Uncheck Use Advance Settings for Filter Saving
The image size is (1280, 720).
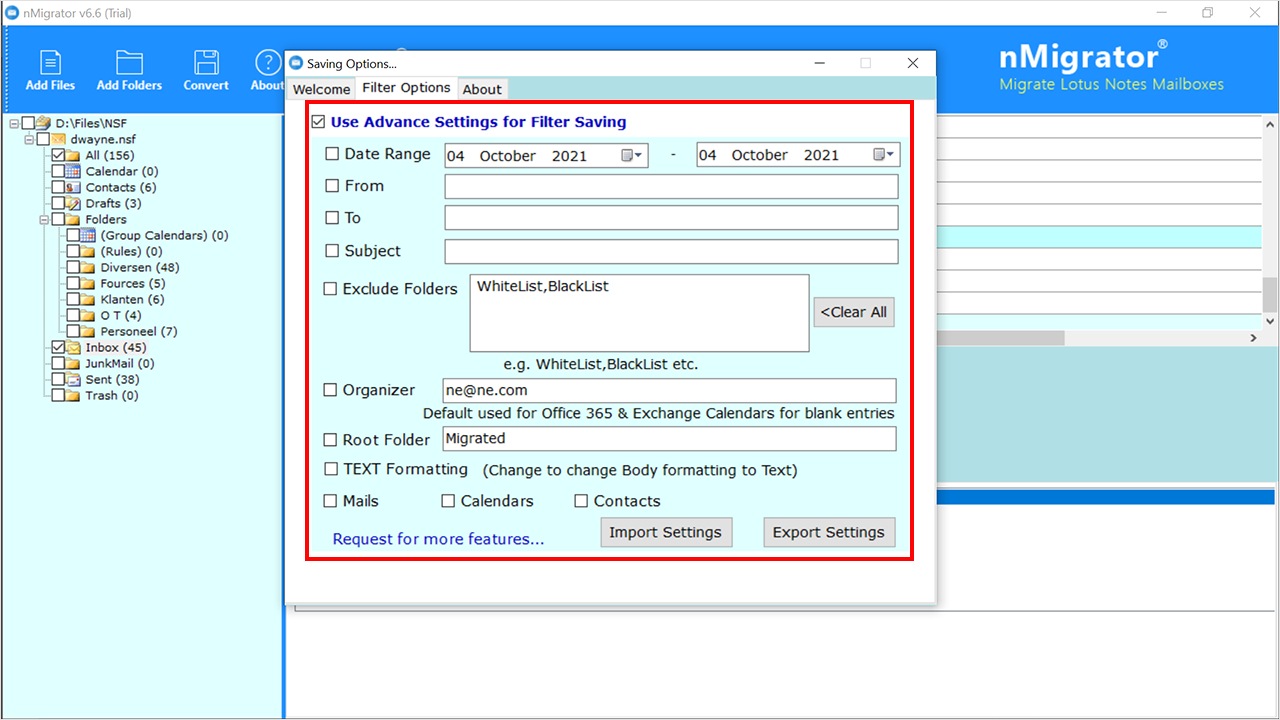pos(318,122)
